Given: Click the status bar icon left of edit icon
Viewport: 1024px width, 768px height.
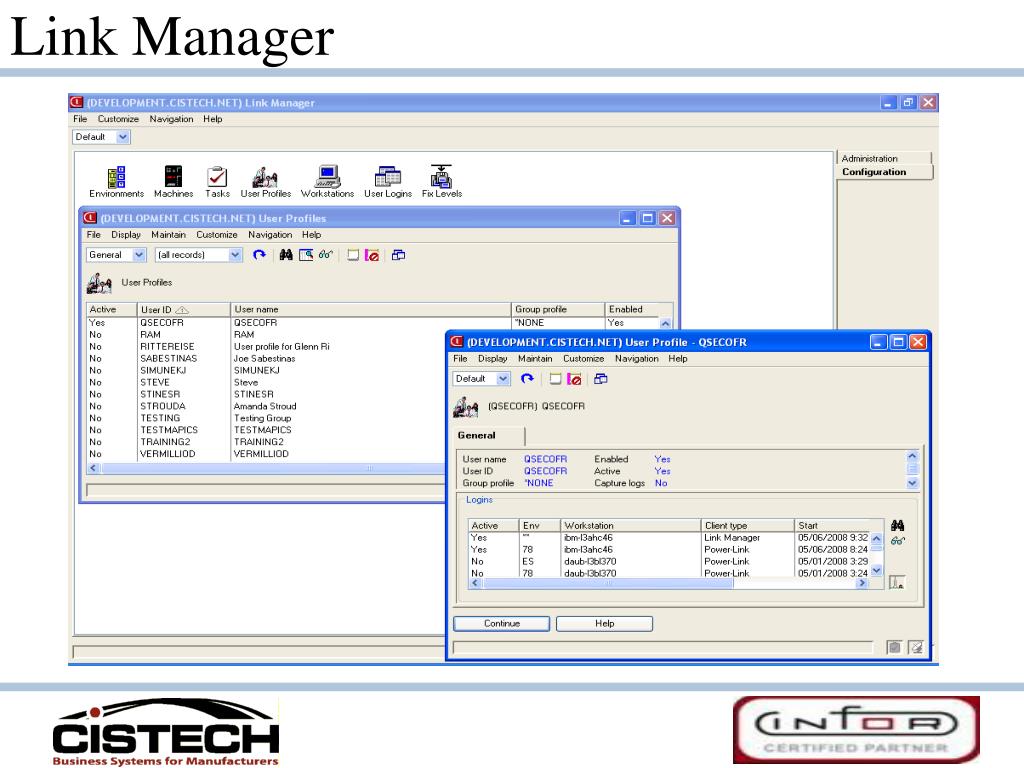Looking at the screenshot, I should click(894, 647).
